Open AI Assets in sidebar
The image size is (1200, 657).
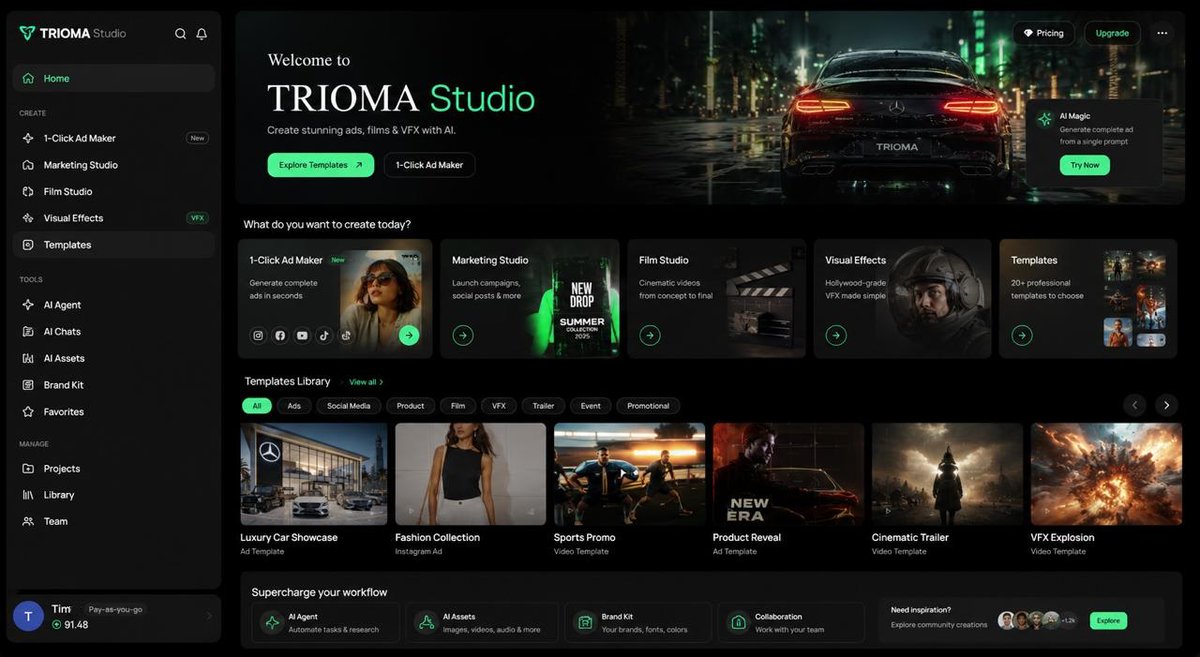click(114, 358)
